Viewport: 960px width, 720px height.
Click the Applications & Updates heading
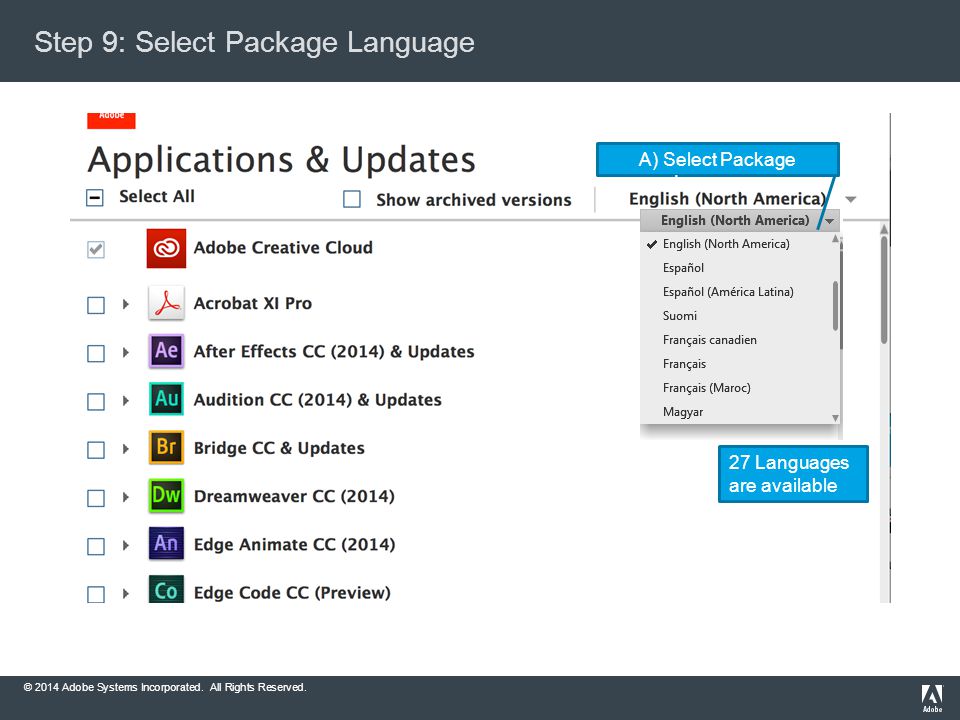point(281,160)
